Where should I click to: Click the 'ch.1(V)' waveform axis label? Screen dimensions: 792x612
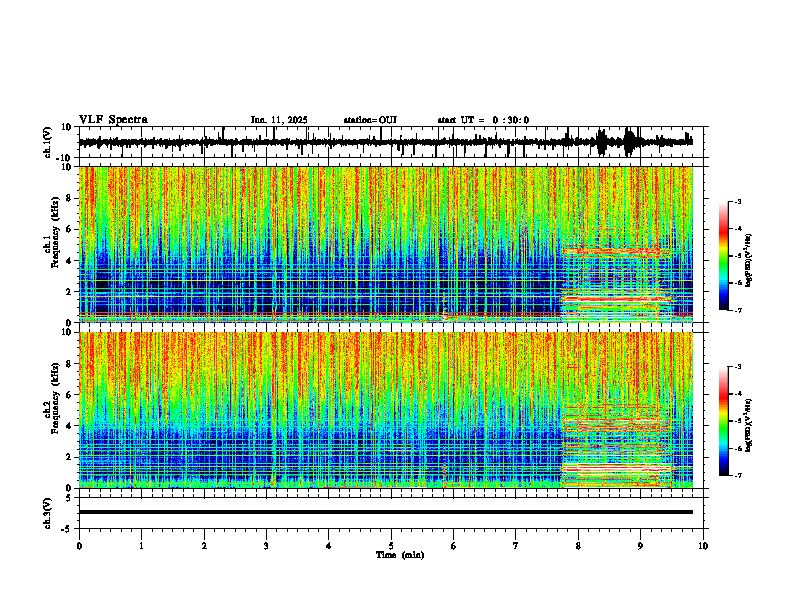pyautogui.click(x=47, y=142)
